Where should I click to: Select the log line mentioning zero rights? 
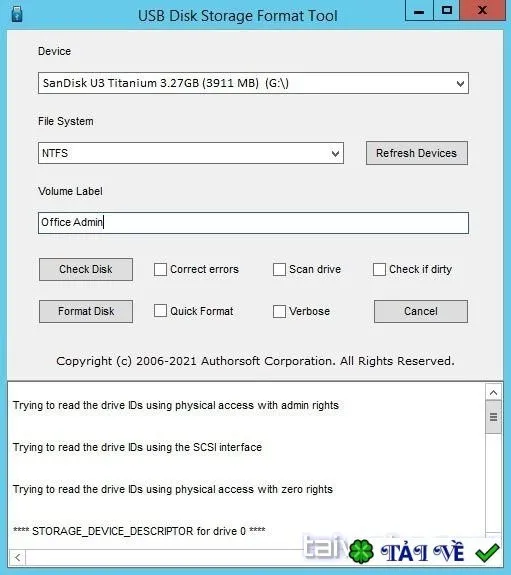click(173, 490)
